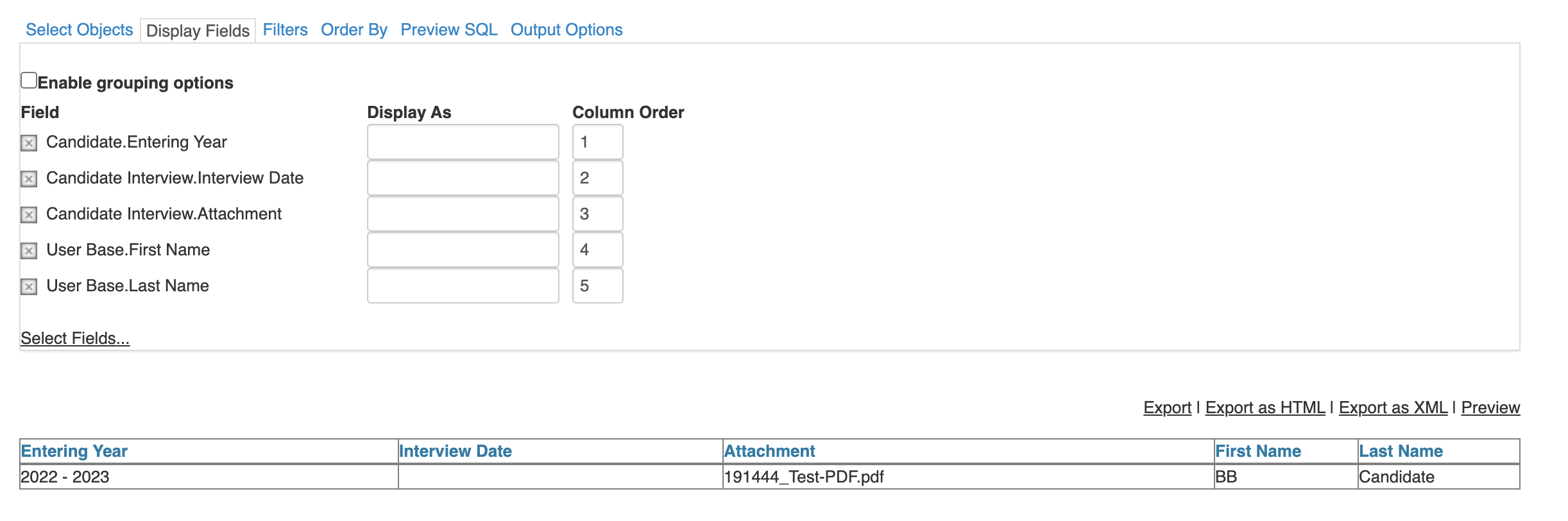Click Column Order box for Last Name
This screenshot has height=521, width=1568.
(x=597, y=286)
